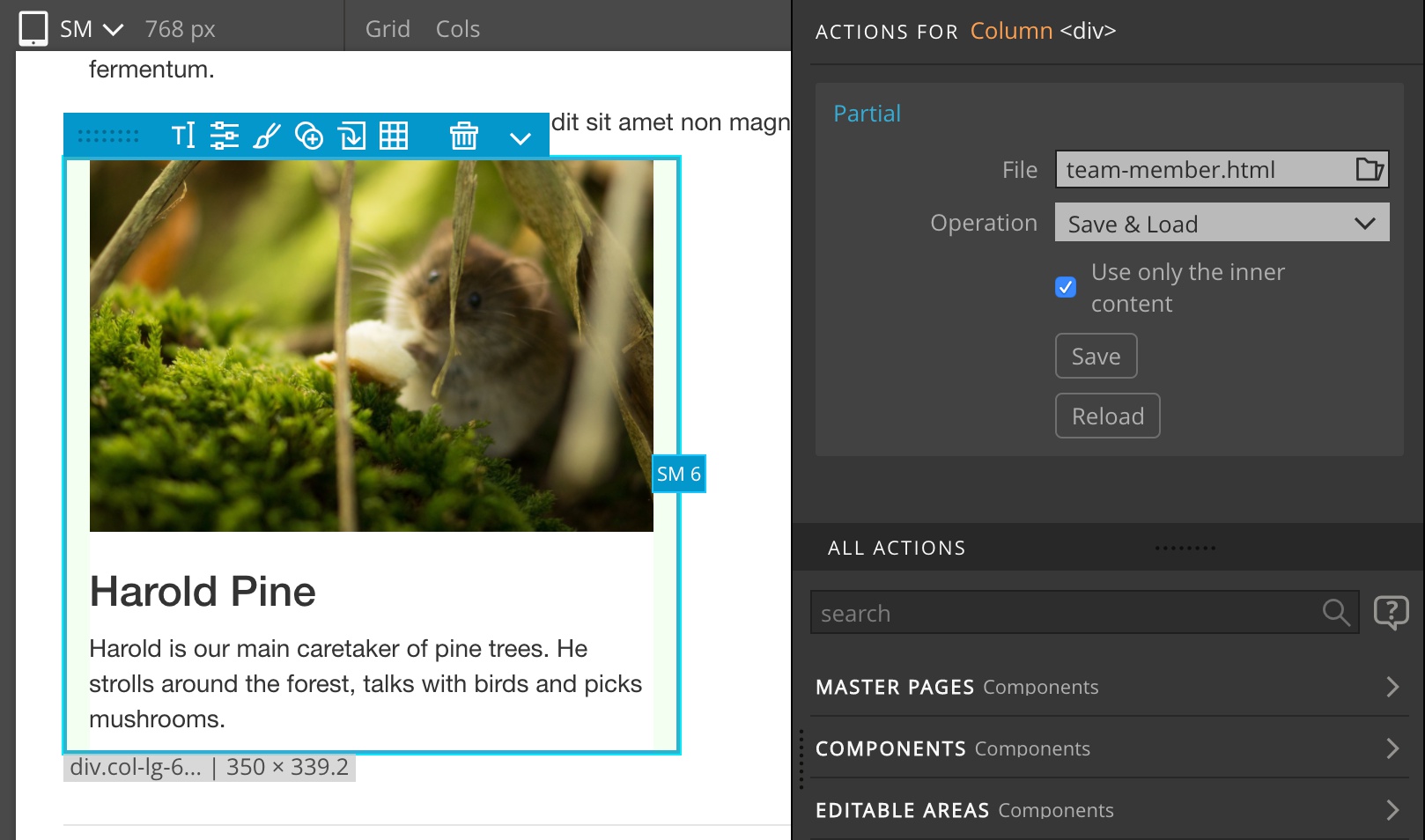Click the drag handle dots on element toolbar

pyautogui.click(x=108, y=136)
